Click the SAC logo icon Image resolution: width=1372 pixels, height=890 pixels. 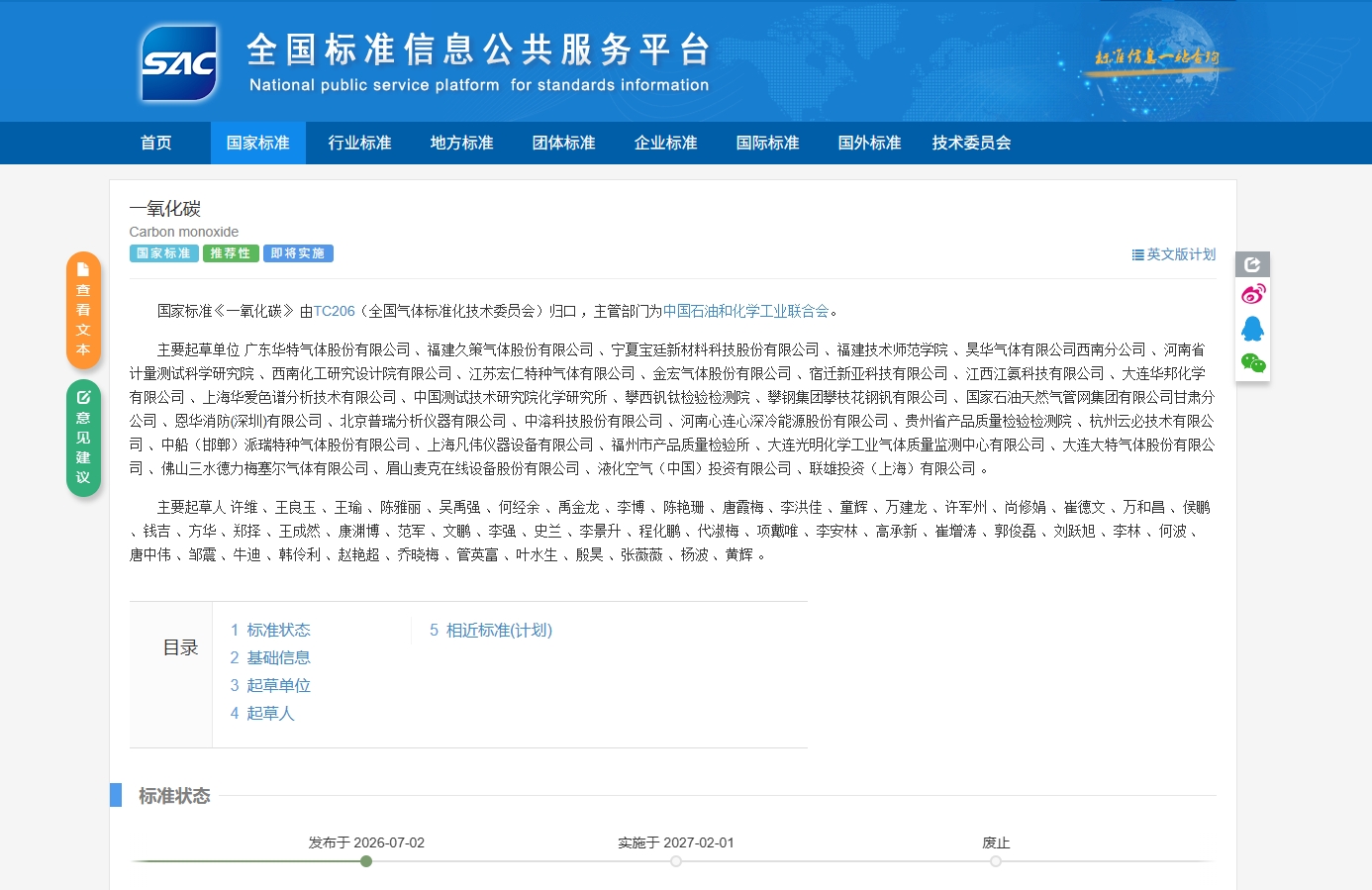[179, 63]
